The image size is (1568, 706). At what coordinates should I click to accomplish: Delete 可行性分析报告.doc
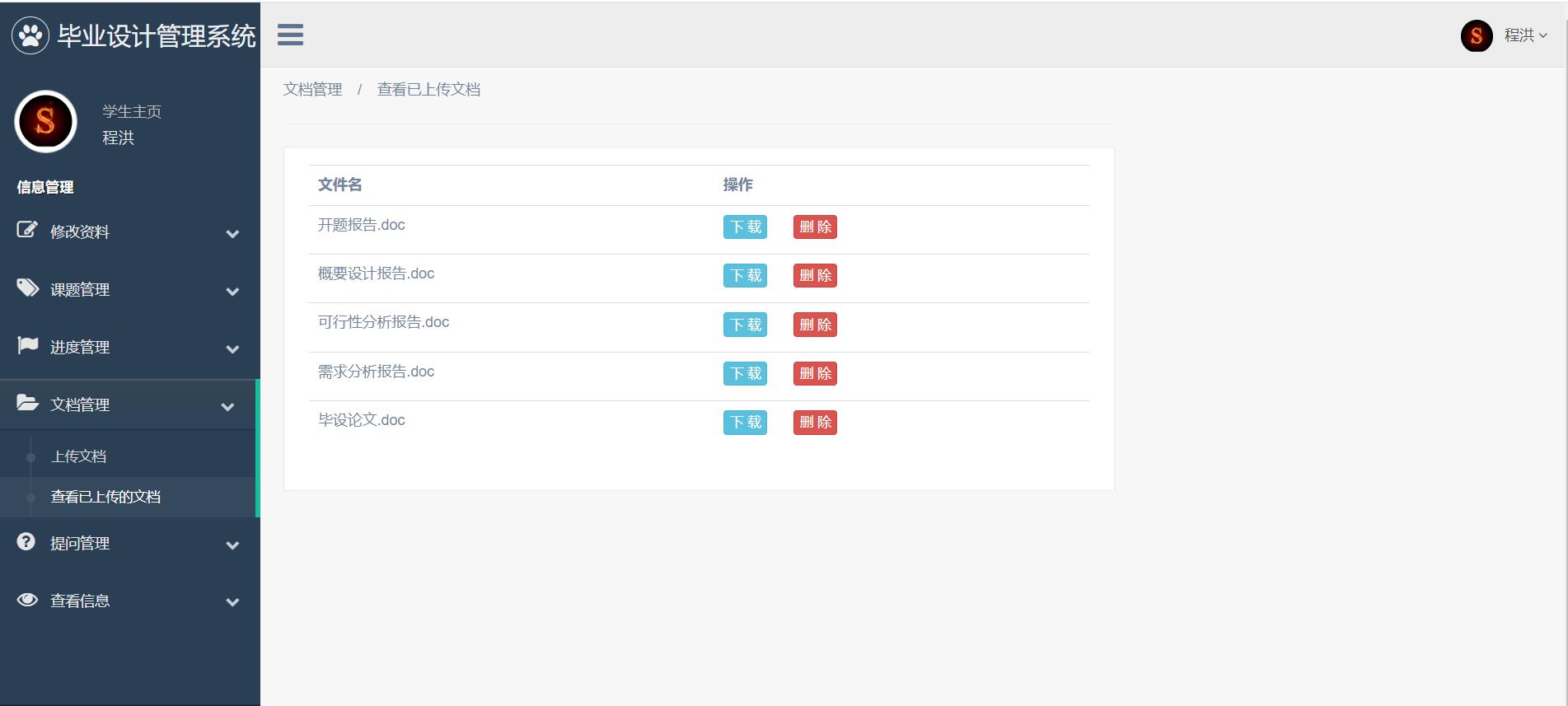tap(815, 325)
